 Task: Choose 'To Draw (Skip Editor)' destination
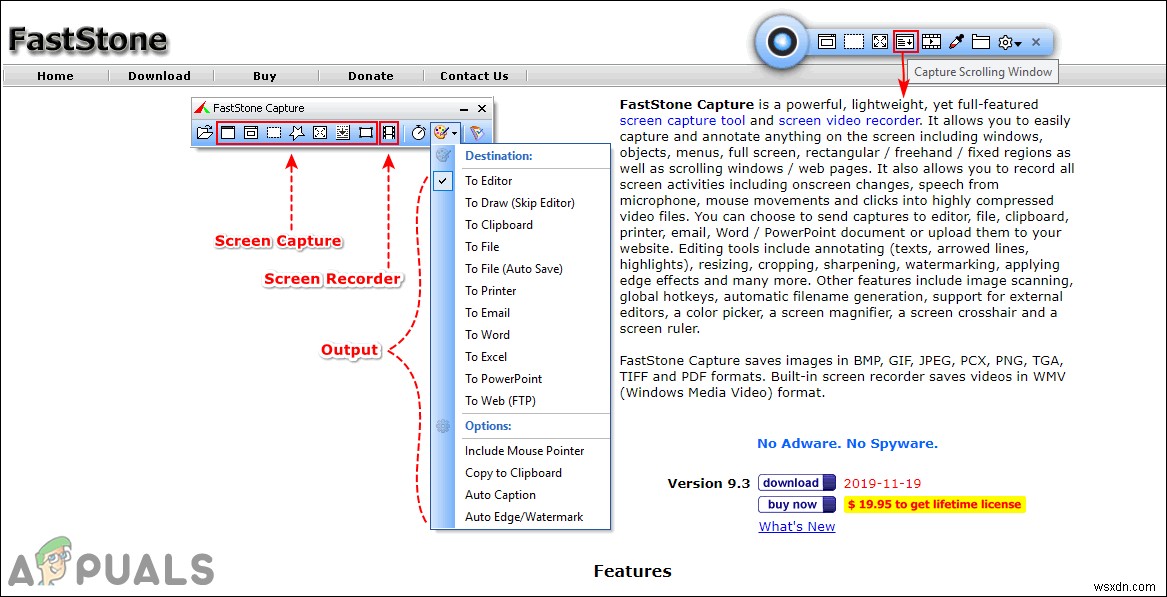tap(520, 202)
